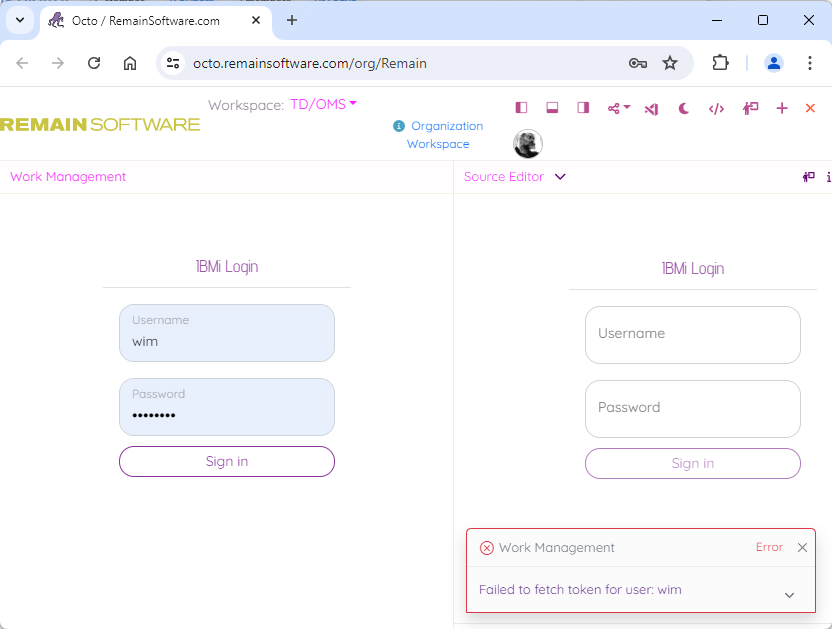
Task: Open a new browser tab
Action: 292,20
